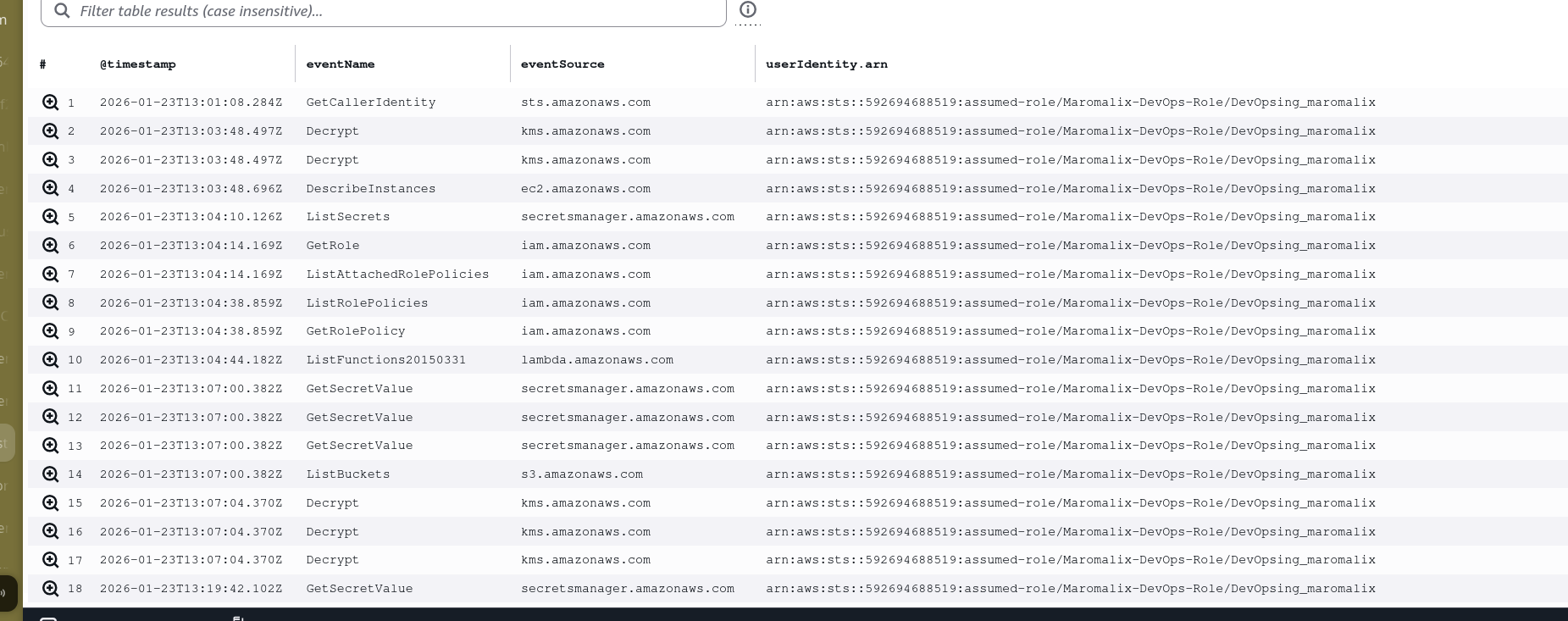Open row 6 GetRole event details icon

coord(51,246)
